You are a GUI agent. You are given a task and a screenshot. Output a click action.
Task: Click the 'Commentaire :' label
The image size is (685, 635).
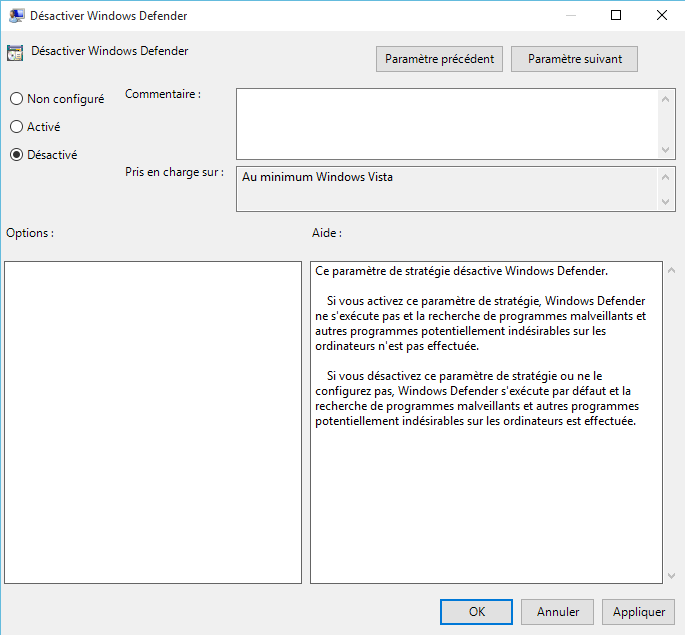tap(163, 94)
